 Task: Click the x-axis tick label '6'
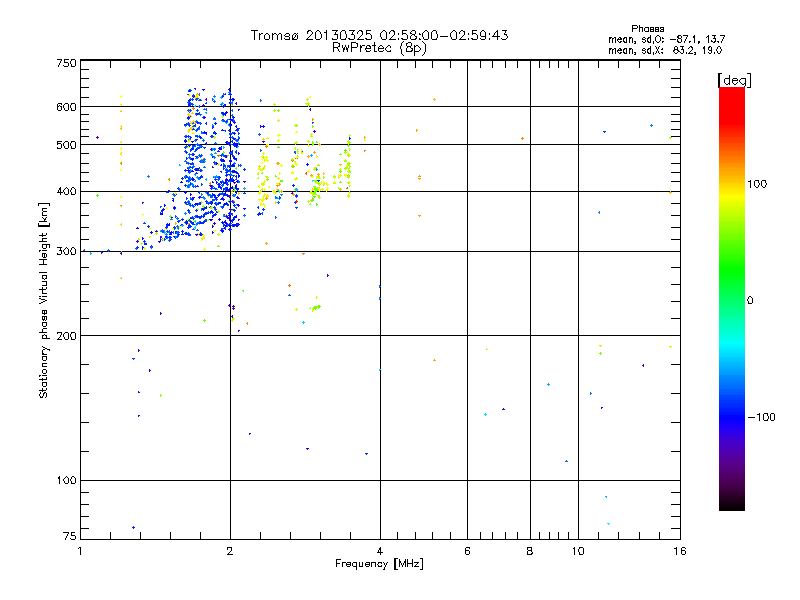pyautogui.click(x=467, y=551)
